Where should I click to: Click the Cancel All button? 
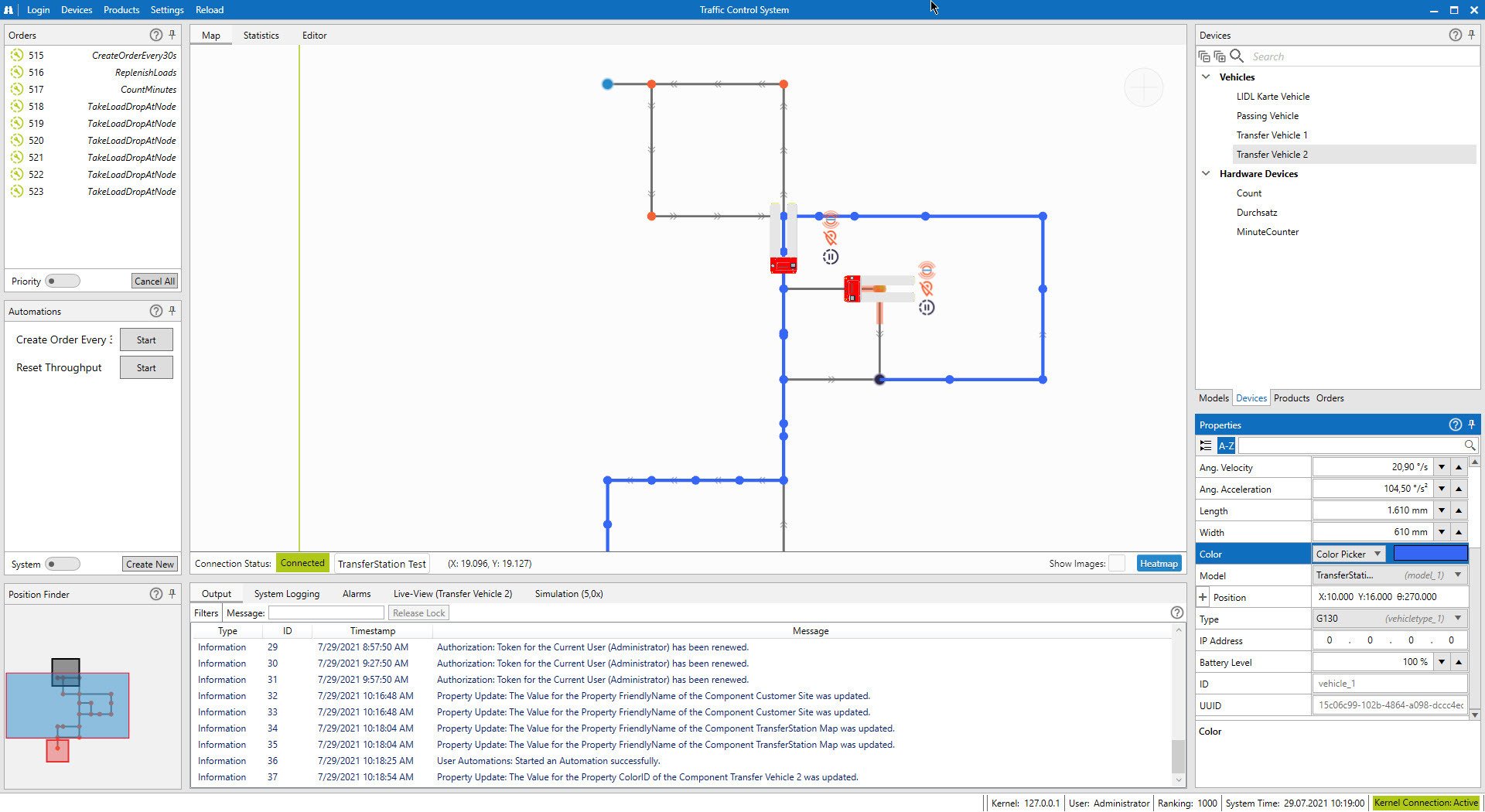point(154,281)
